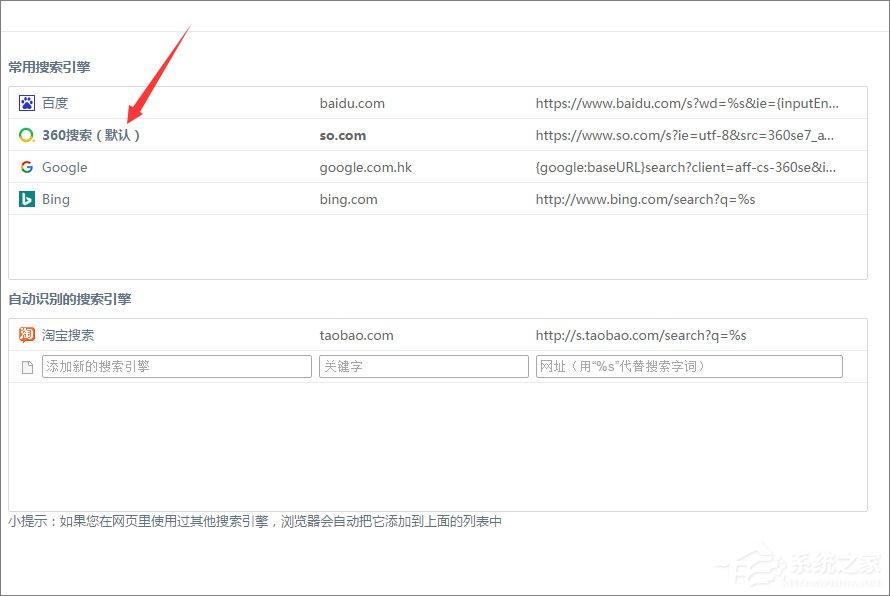Select the 360搜索（默认） entry

[x=91, y=135]
